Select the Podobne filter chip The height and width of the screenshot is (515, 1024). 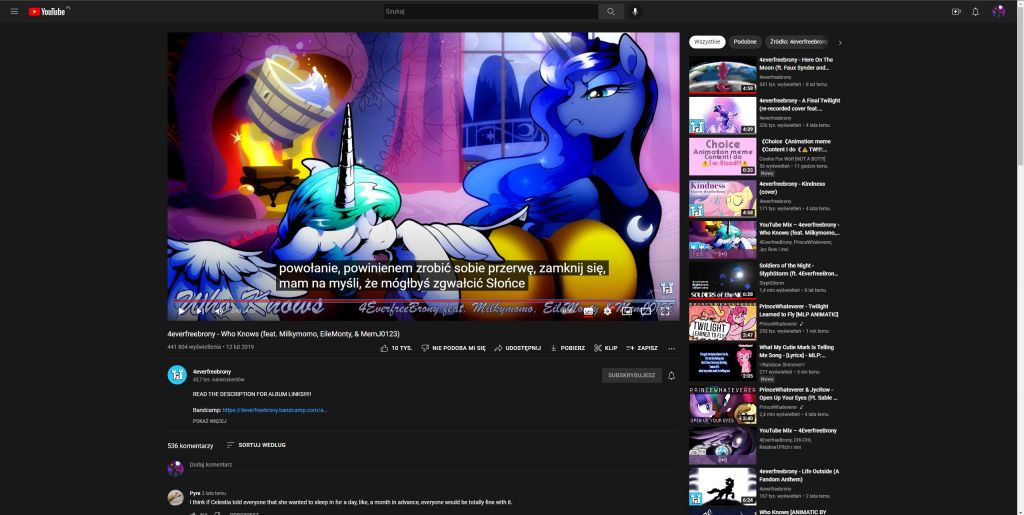click(x=744, y=42)
